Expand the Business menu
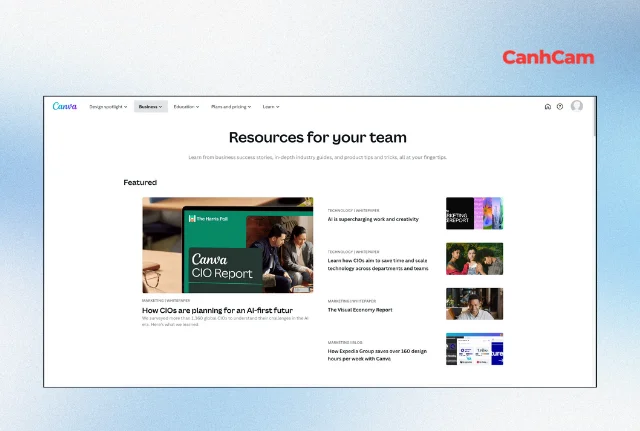 click(x=151, y=107)
